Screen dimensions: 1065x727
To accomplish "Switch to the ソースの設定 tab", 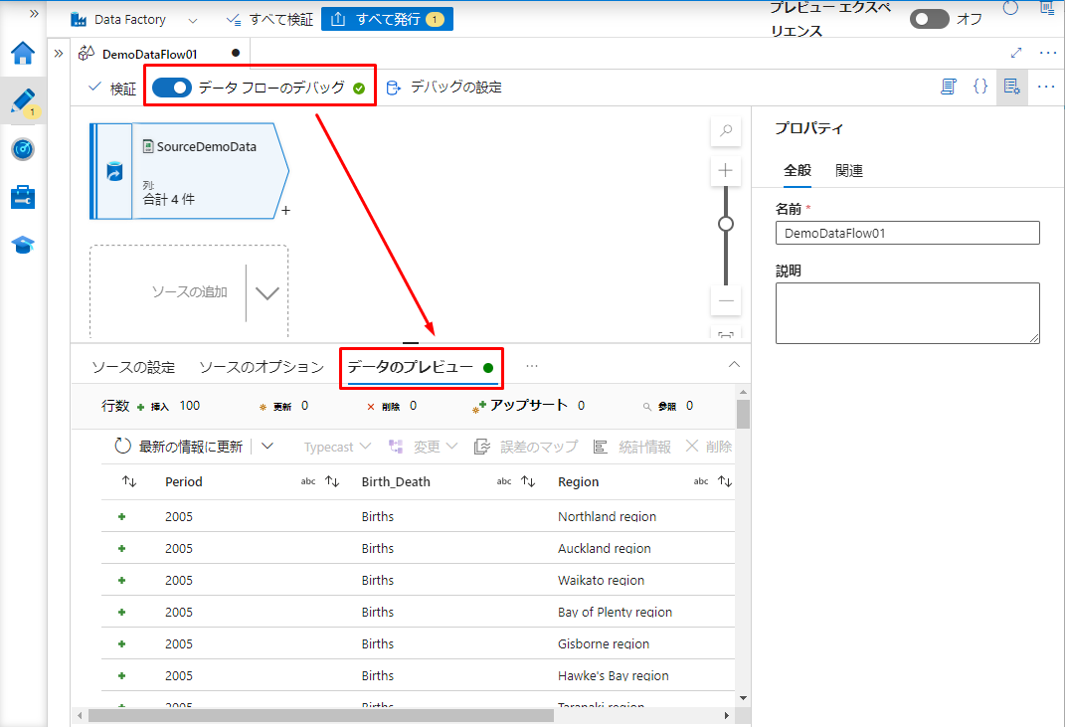I will 133,367.
